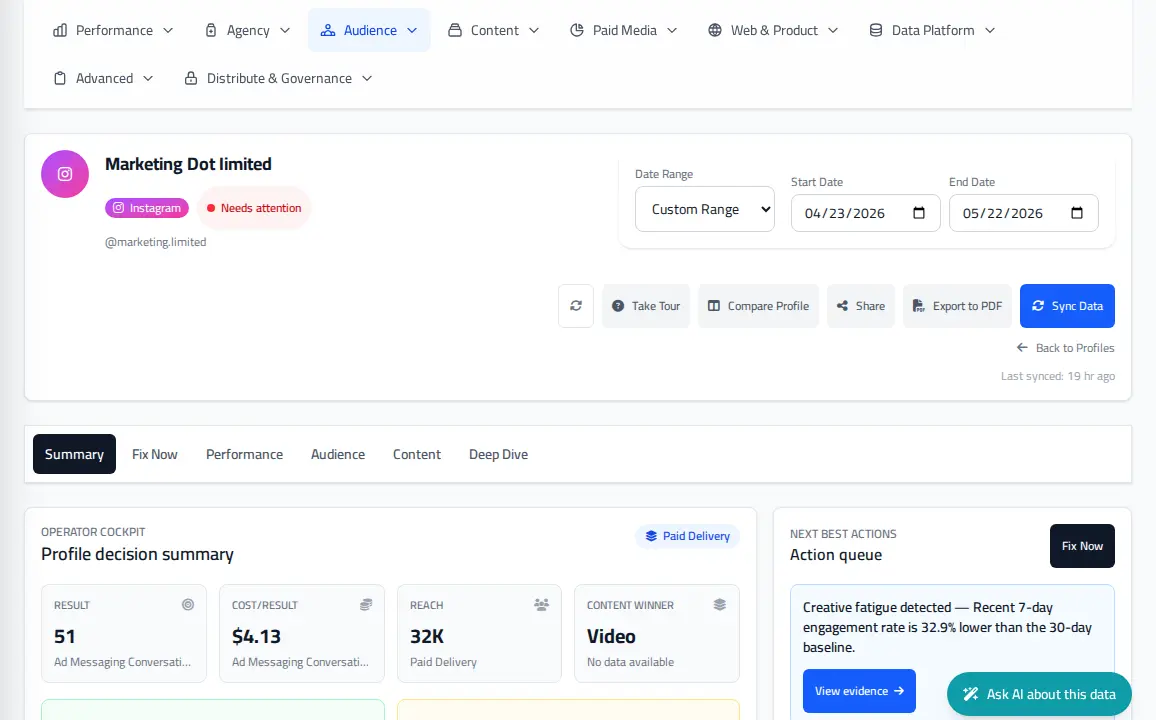Viewport: 1156px width, 720px height.
Task: Click the Paid Media pie chart icon
Action: point(577,30)
